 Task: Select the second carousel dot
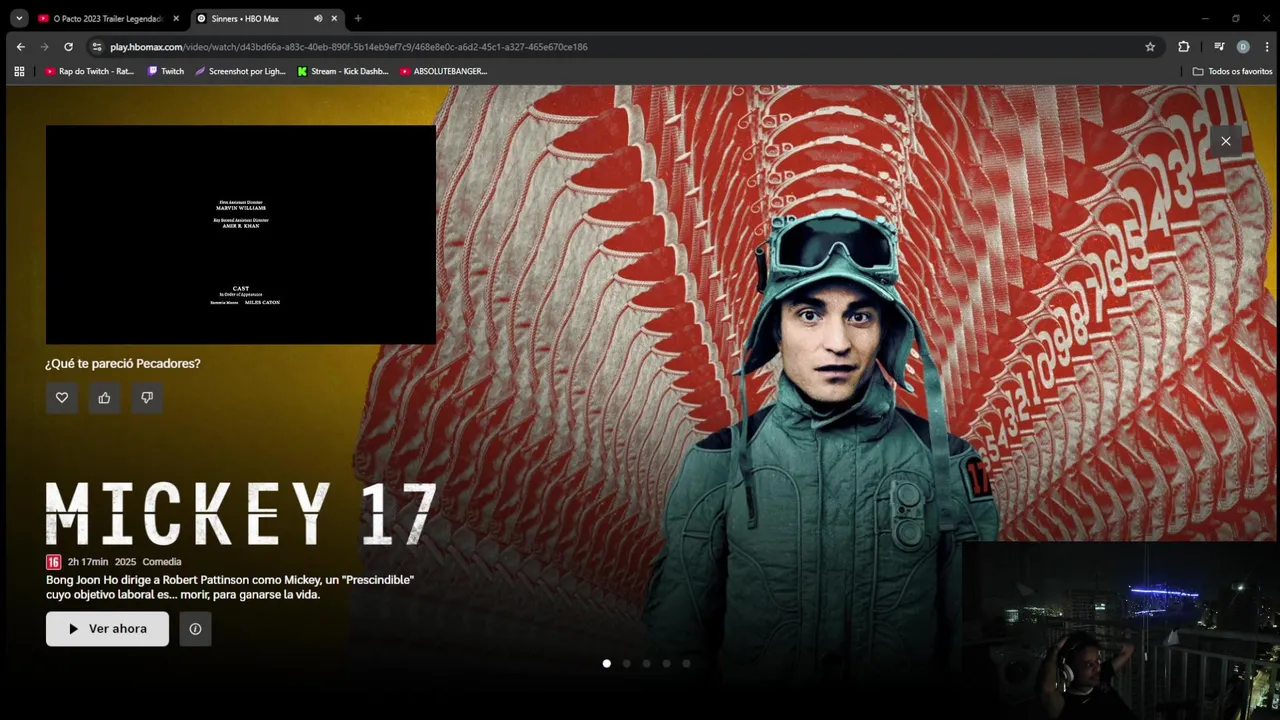[626, 663]
